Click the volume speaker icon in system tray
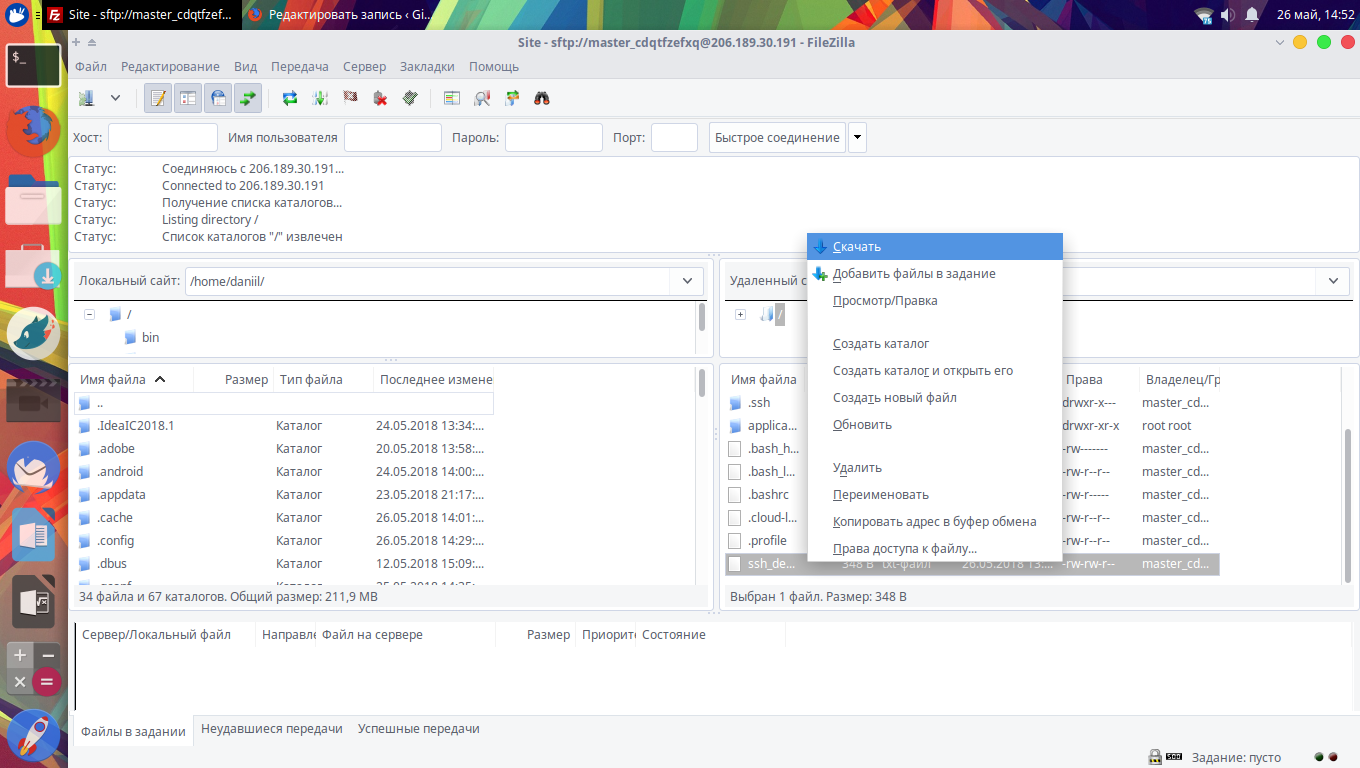This screenshot has height=768, width=1360. click(1226, 14)
